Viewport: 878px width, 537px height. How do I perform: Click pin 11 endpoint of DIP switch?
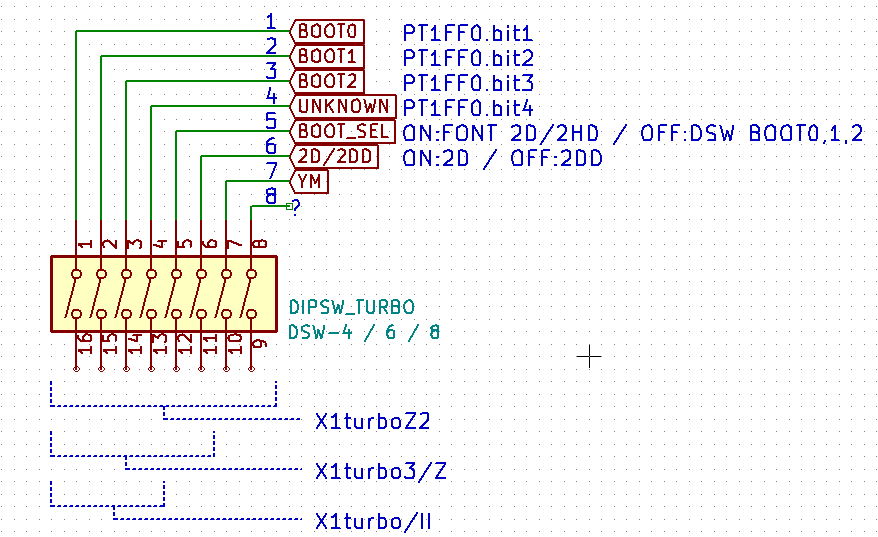202,368
